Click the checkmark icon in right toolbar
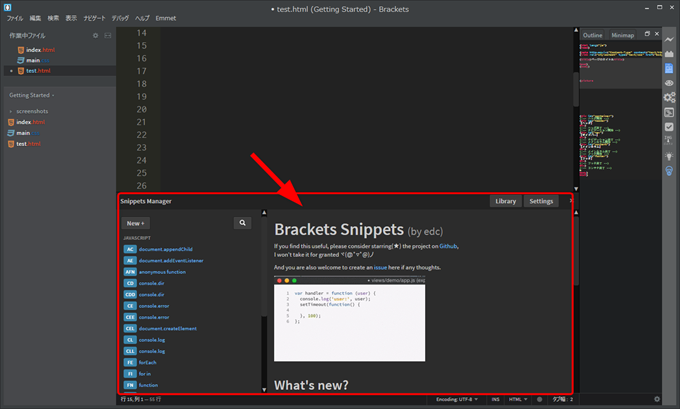Viewport: 680px width, 409px height. pyautogui.click(x=669, y=127)
